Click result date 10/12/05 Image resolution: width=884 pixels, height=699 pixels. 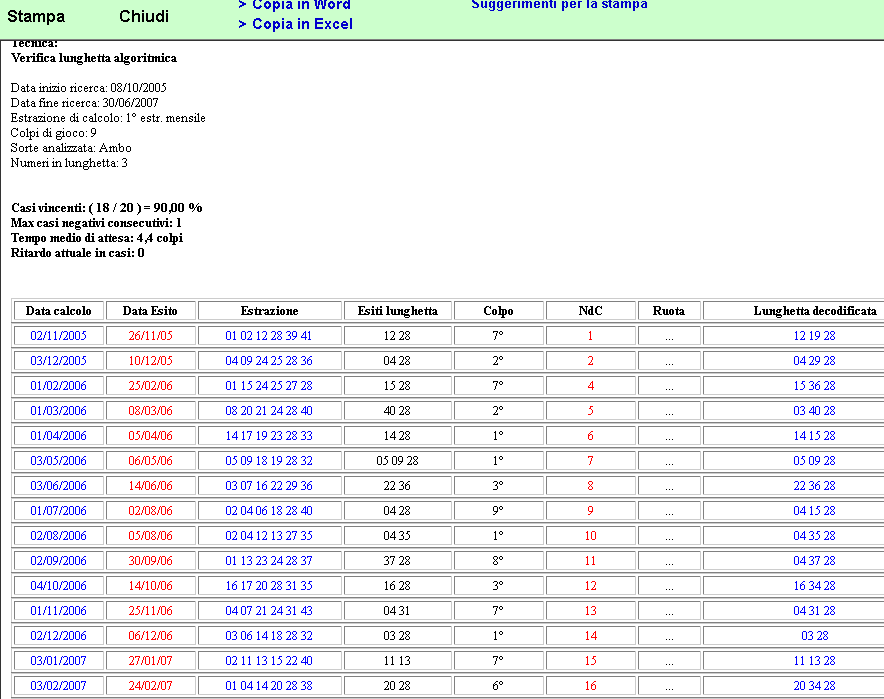point(151,361)
